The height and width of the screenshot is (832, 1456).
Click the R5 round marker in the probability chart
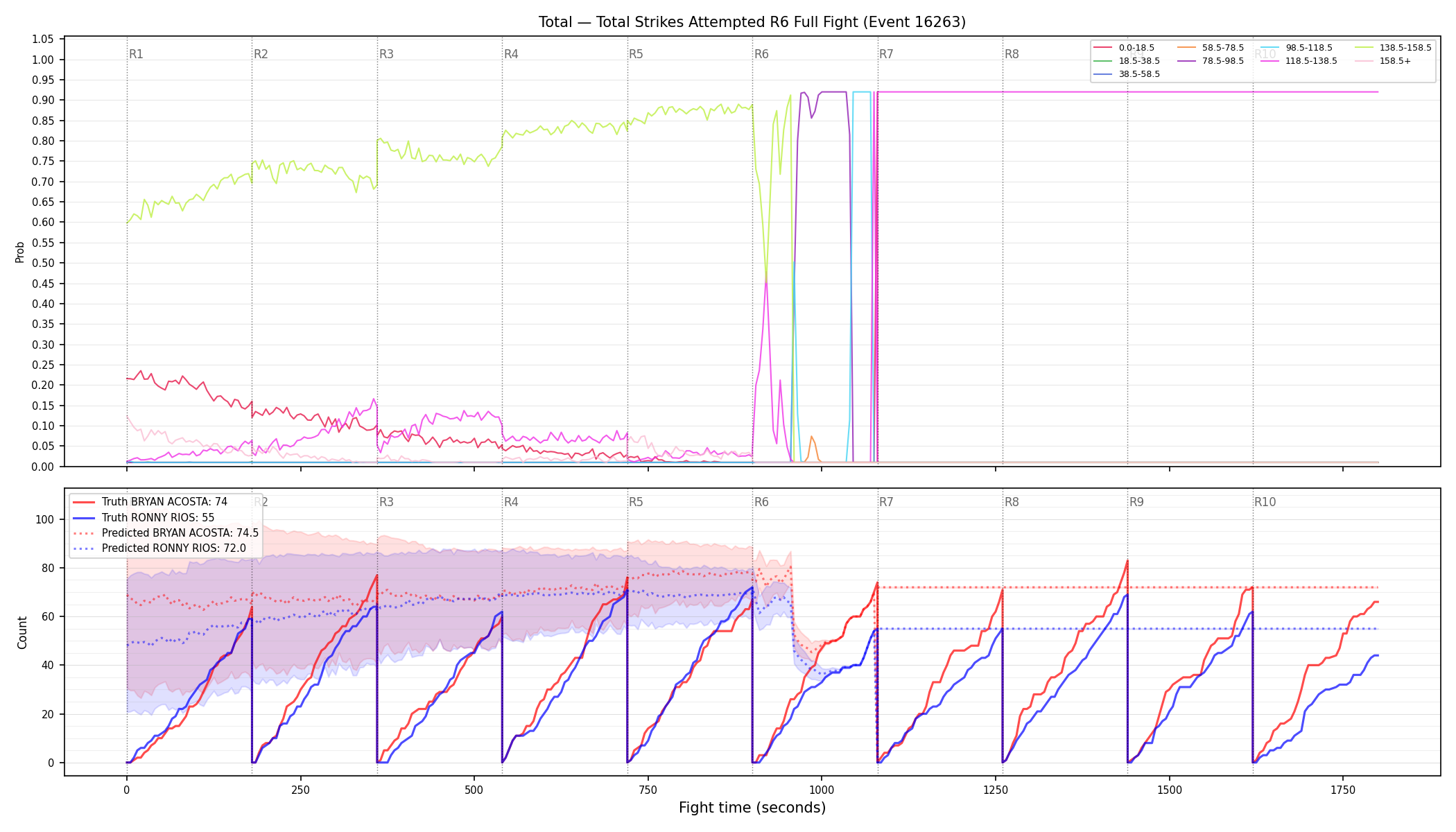[x=636, y=54]
